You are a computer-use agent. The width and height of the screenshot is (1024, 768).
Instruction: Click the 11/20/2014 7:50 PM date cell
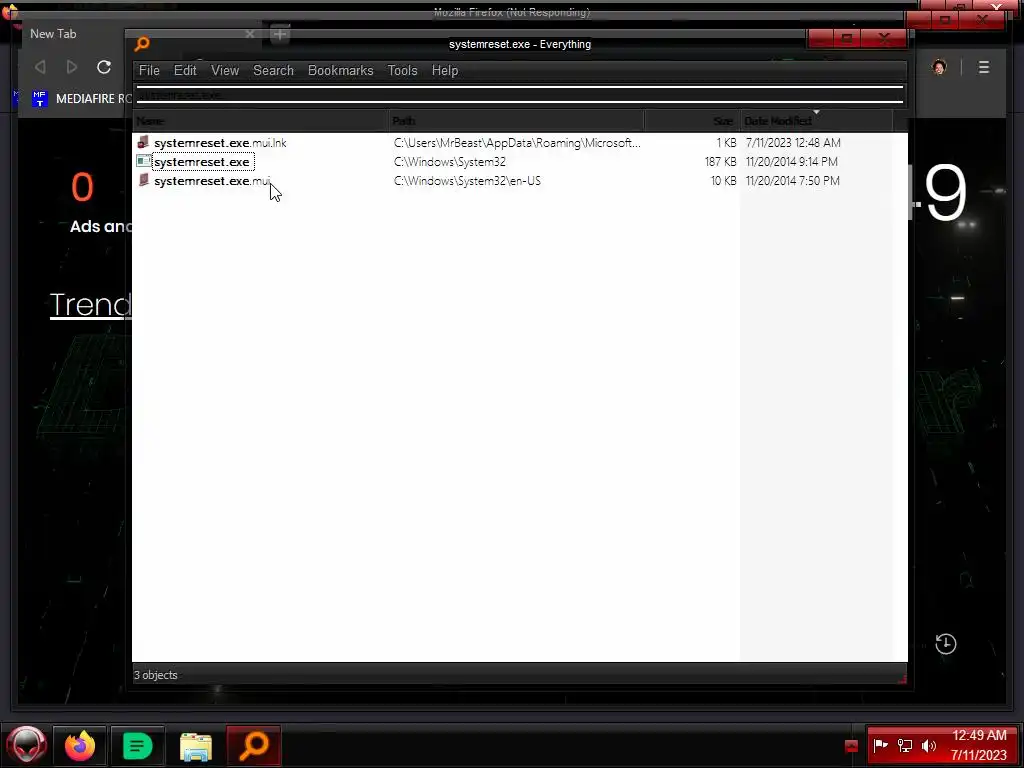[792, 180]
